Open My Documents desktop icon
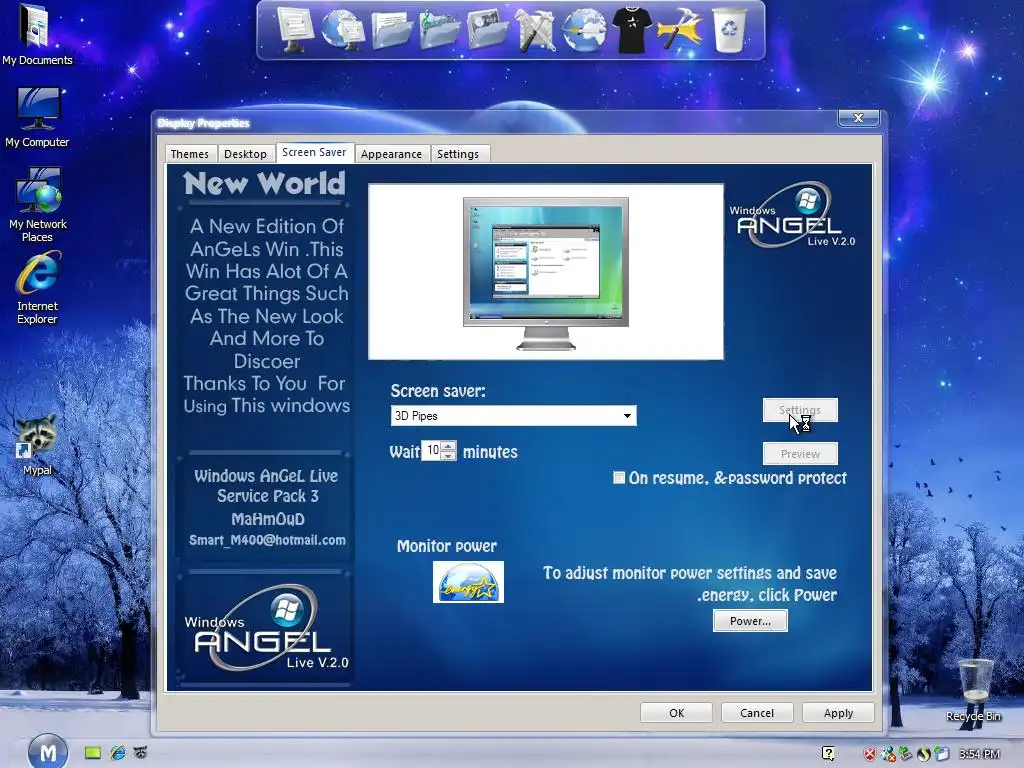 37,35
